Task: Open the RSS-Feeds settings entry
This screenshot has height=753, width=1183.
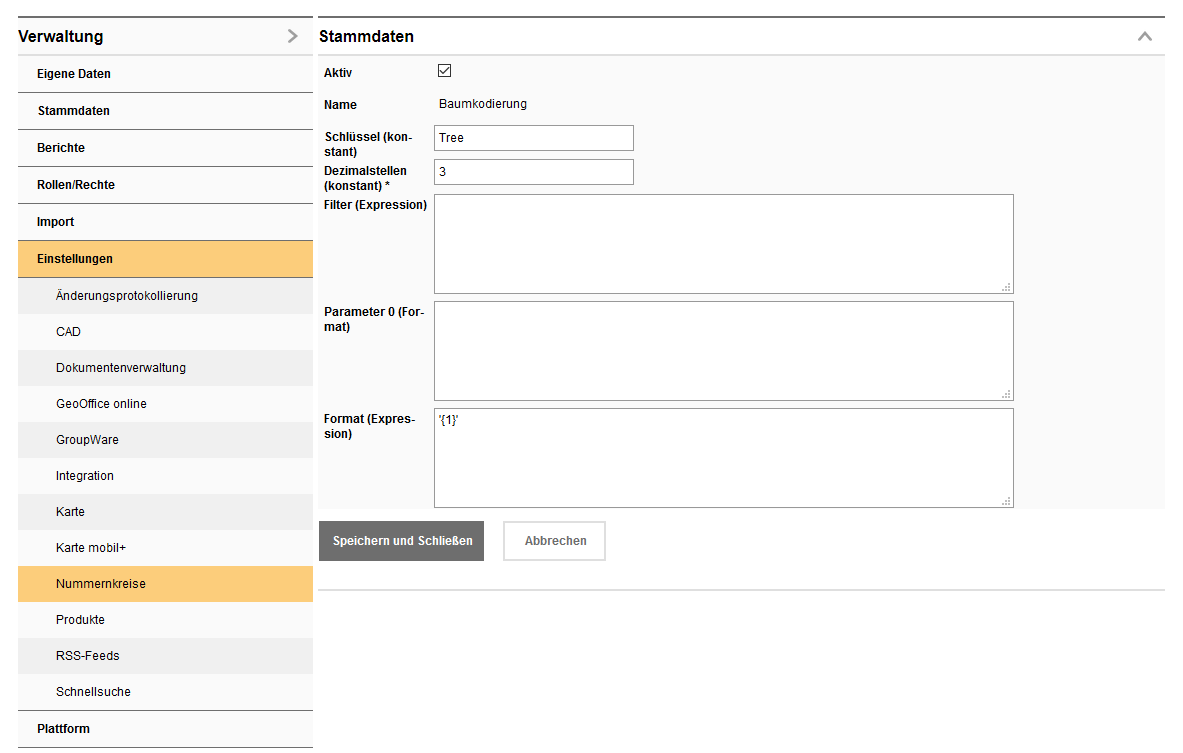Action: 89,656
